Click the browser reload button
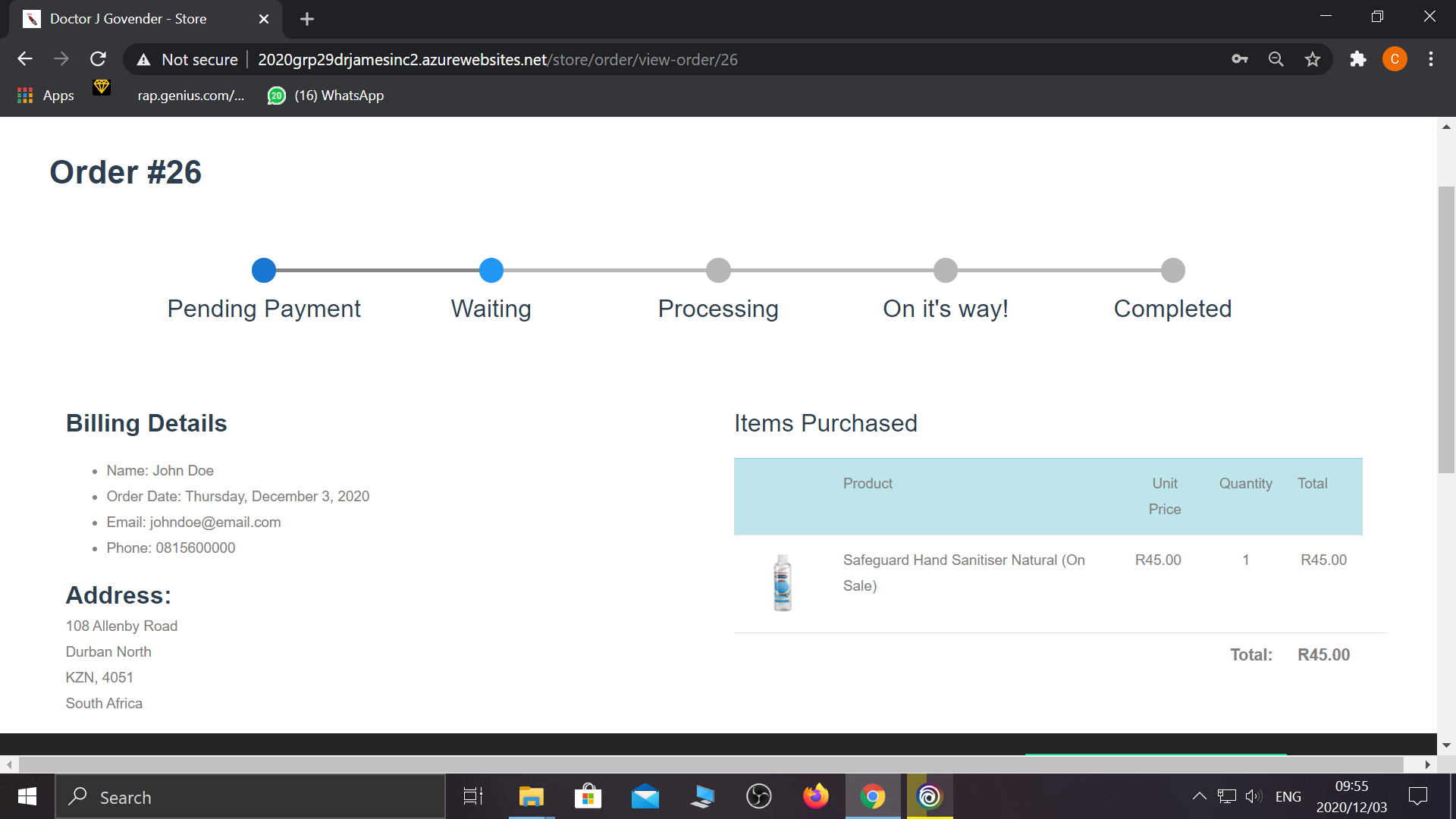Image resolution: width=1456 pixels, height=819 pixels. click(98, 59)
